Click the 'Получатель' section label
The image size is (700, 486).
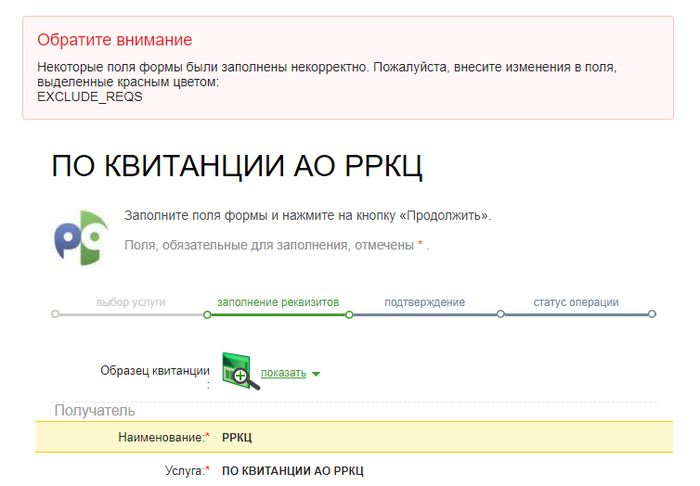95,410
